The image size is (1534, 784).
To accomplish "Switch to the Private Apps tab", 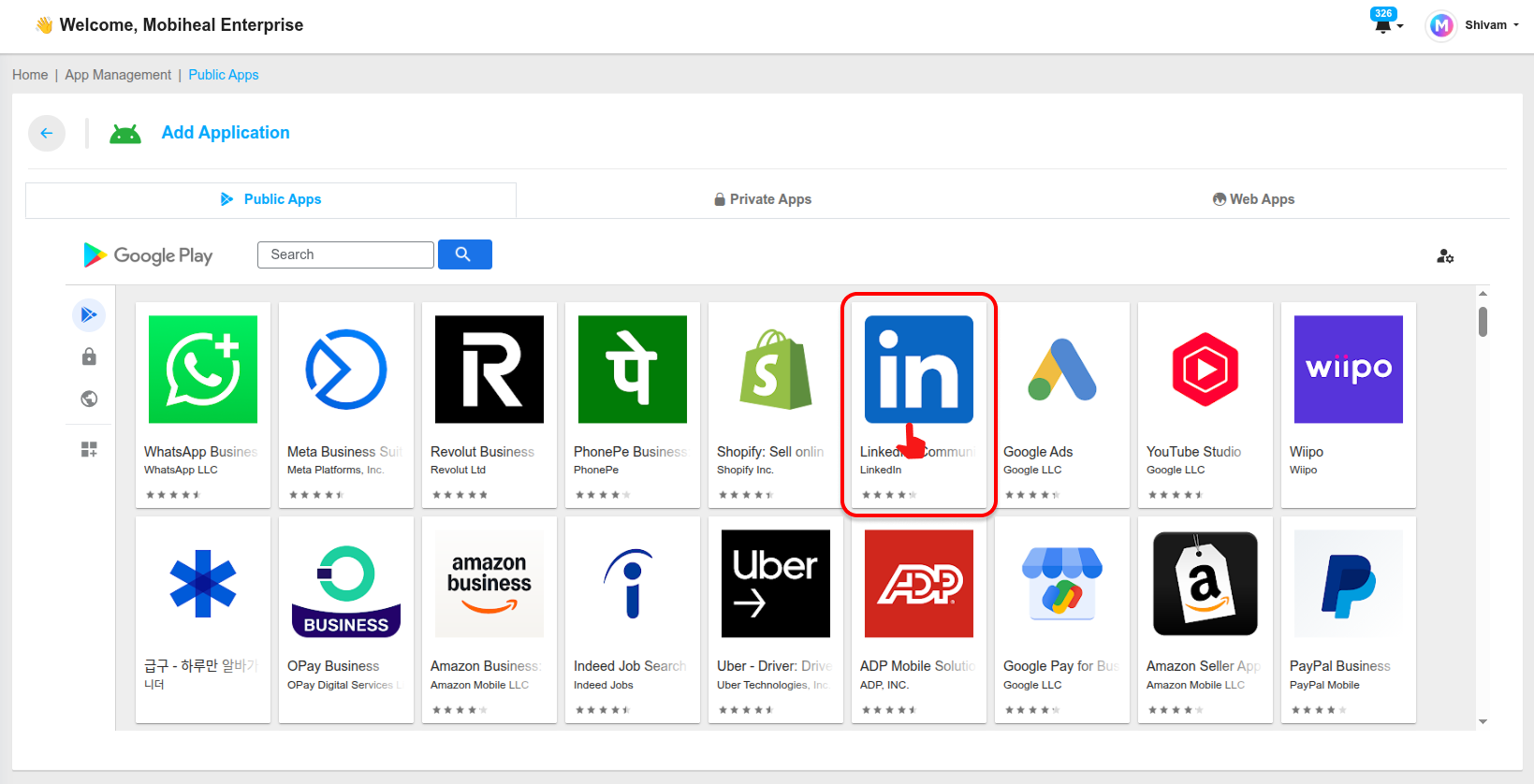I will [x=763, y=199].
